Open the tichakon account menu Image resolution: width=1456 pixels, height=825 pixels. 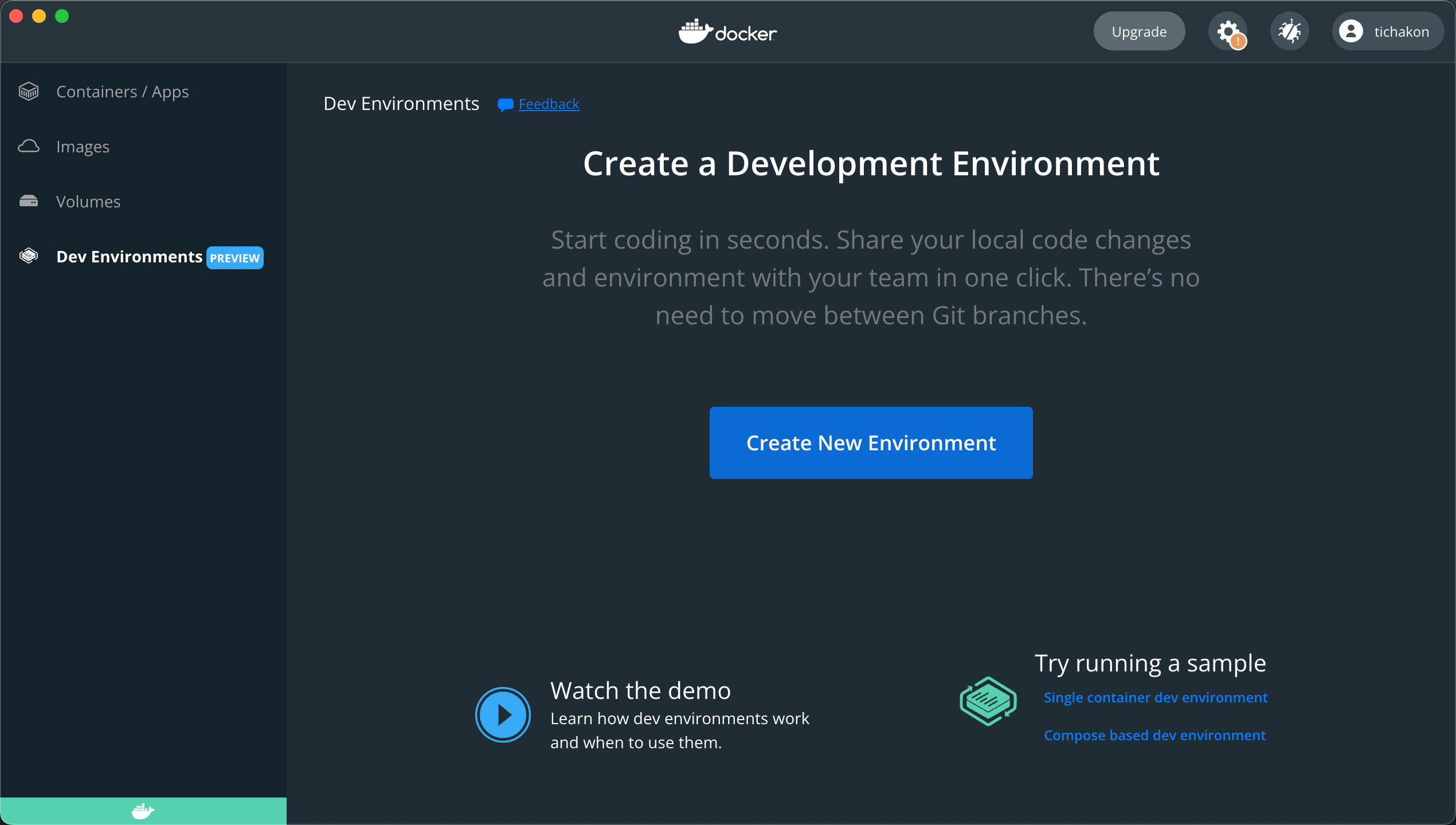pos(1387,31)
